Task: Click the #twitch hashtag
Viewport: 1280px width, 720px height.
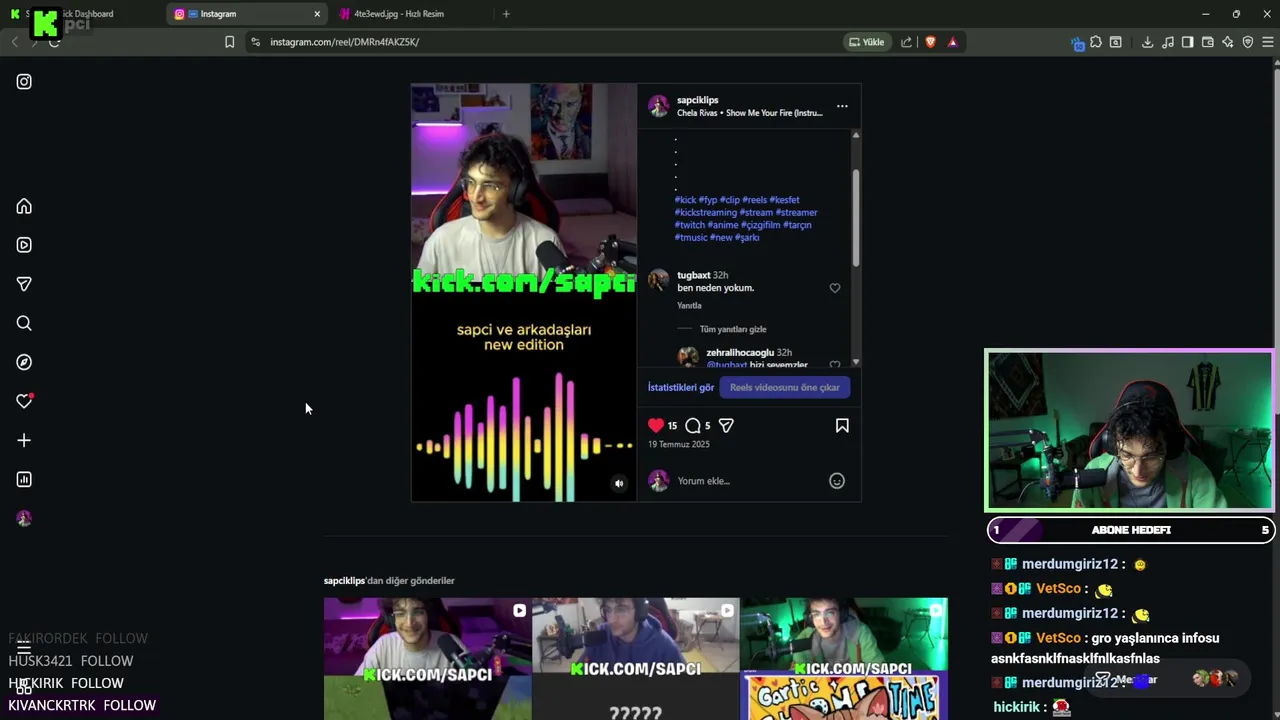Action: coord(690,225)
